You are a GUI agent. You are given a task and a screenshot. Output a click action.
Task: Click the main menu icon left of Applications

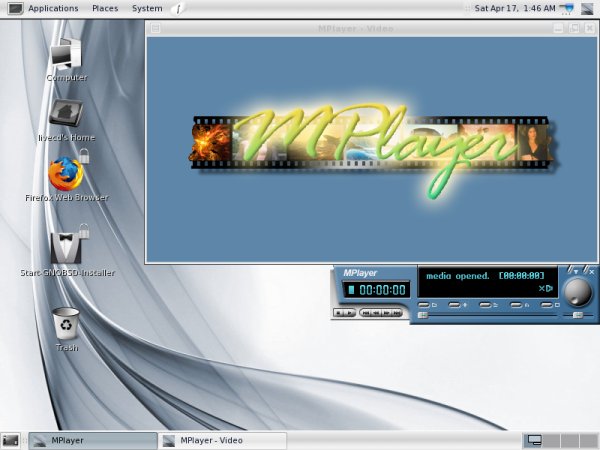[x=15, y=8]
